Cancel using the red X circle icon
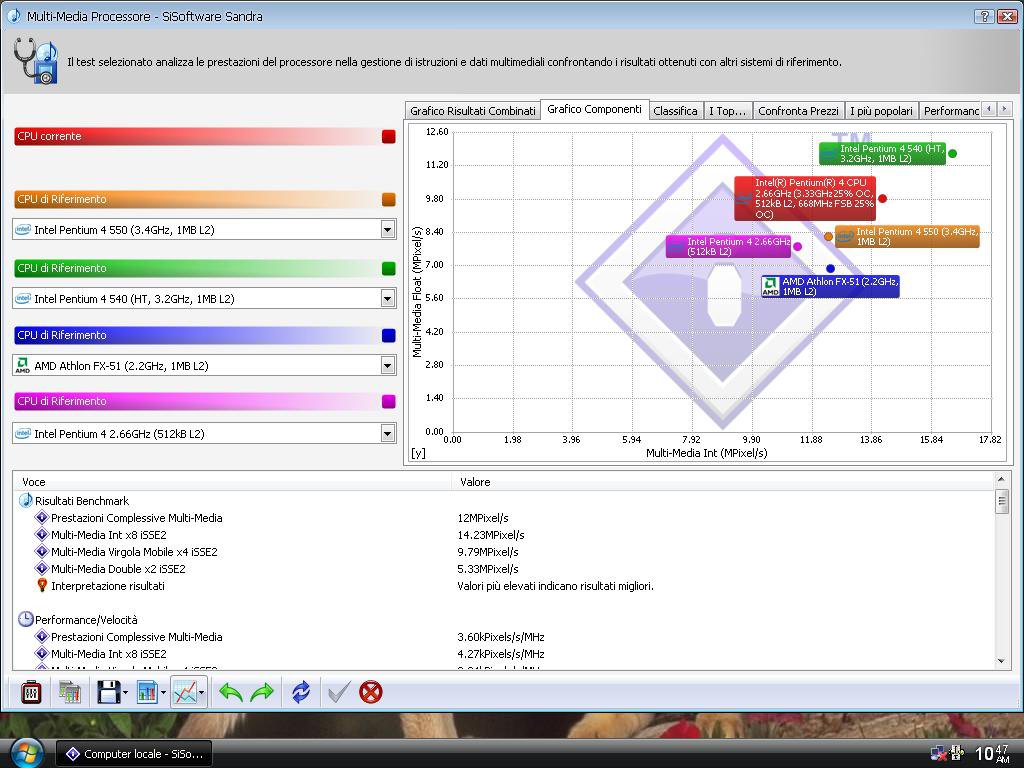The image size is (1024, 768). pyautogui.click(x=371, y=691)
